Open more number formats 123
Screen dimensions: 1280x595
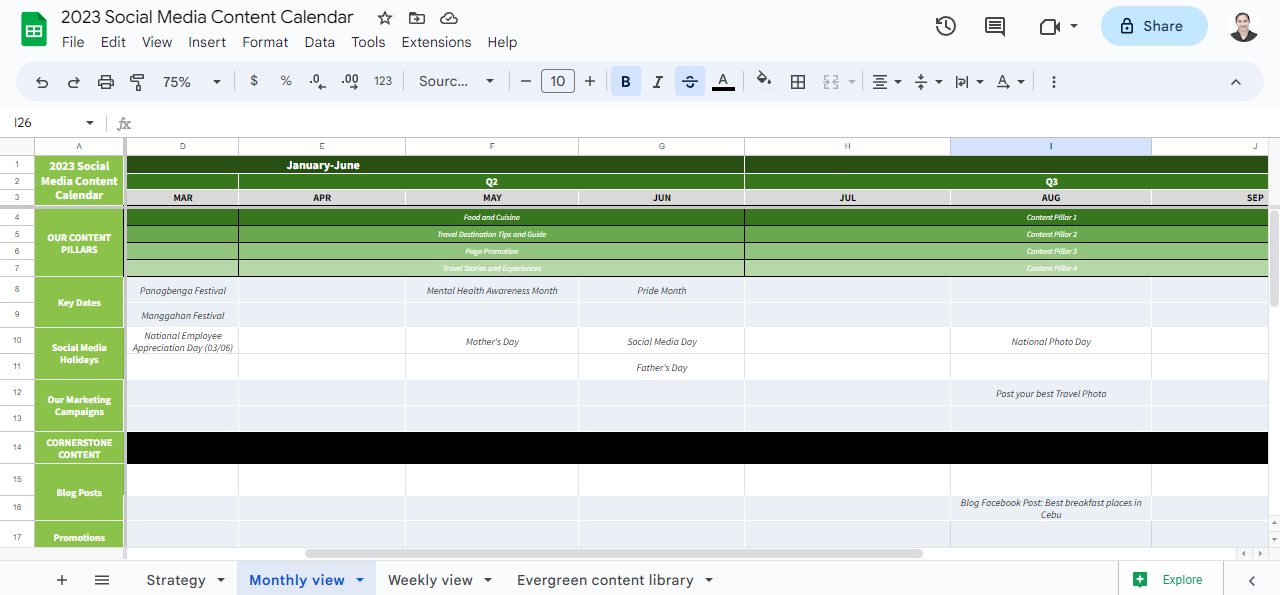click(383, 81)
